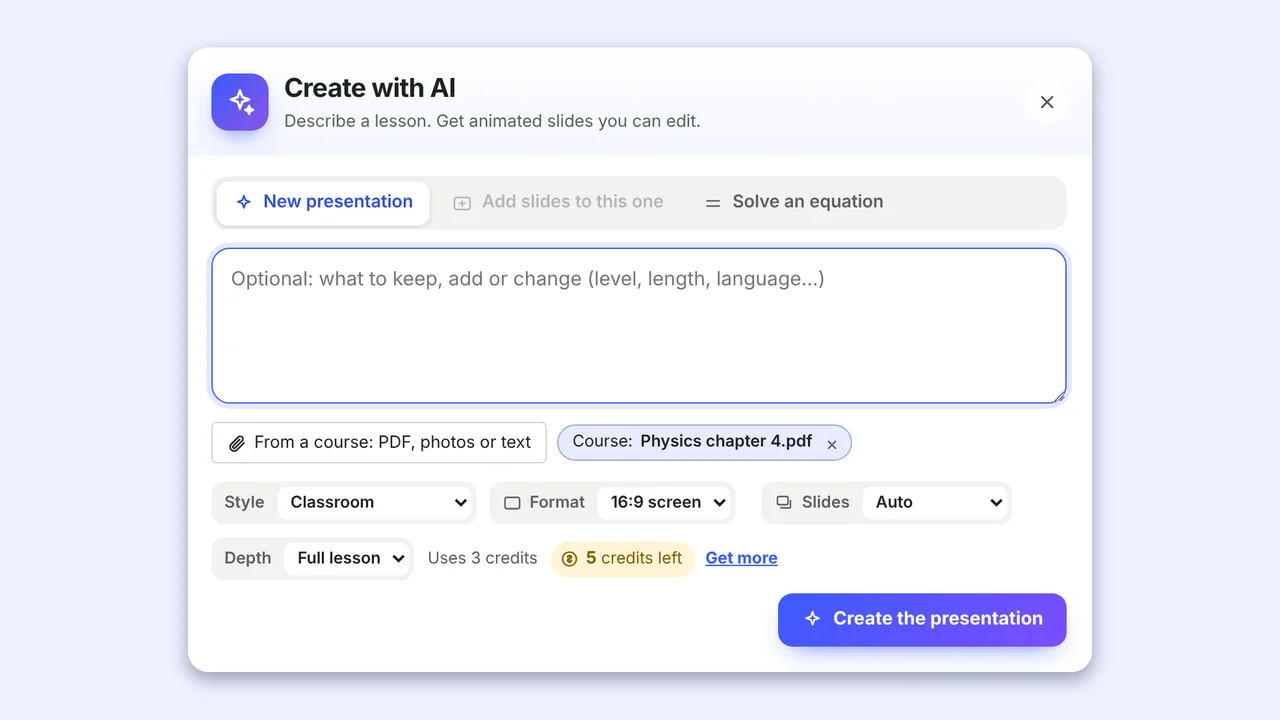
Task: Remove the Physics chapter 4.pdf attachment
Action: tap(832, 444)
